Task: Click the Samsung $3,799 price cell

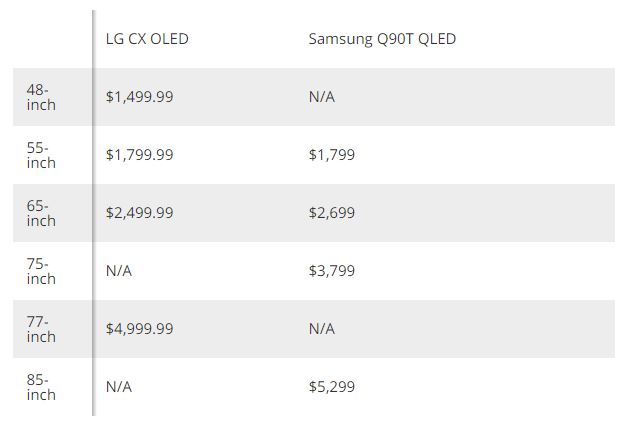Action: click(332, 271)
